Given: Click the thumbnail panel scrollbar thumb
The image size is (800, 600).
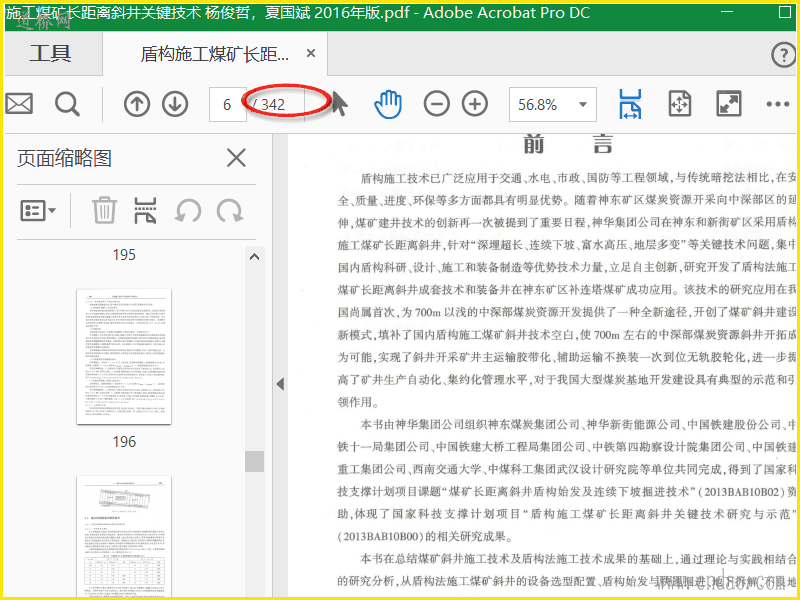Looking at the screenshot, I should click(254, 462).
